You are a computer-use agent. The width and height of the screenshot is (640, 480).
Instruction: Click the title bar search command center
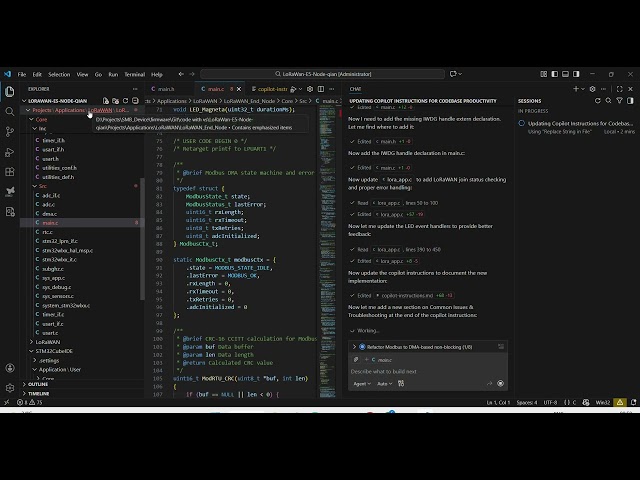[x=322, y=74]
